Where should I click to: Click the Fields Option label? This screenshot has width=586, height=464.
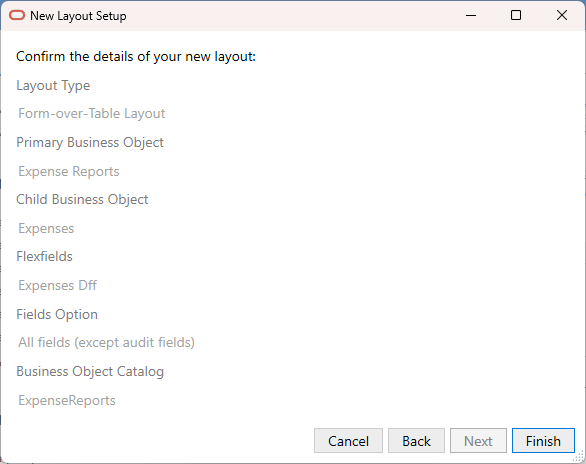[x=57, y=315]
